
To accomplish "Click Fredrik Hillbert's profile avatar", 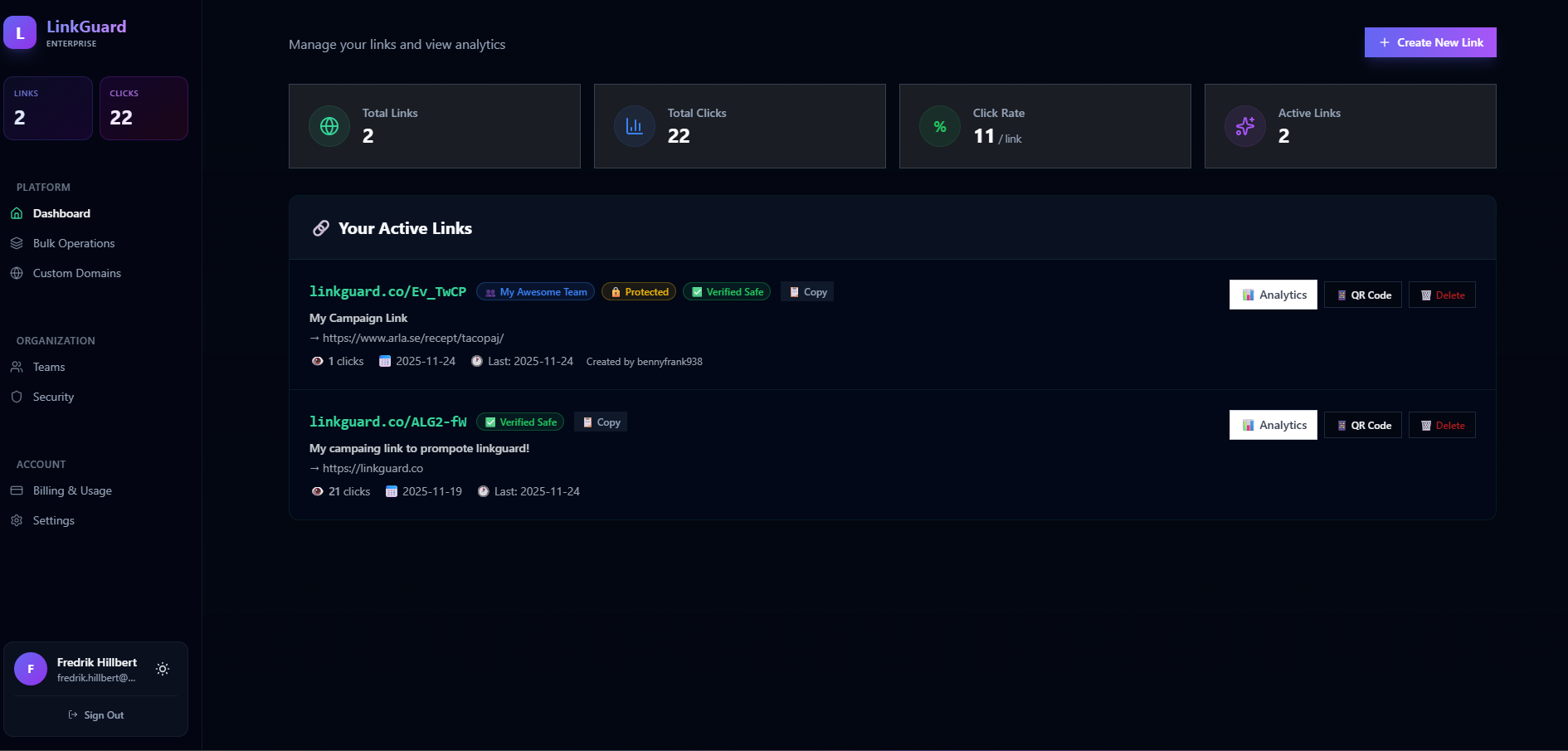I will tap(31, 669).
